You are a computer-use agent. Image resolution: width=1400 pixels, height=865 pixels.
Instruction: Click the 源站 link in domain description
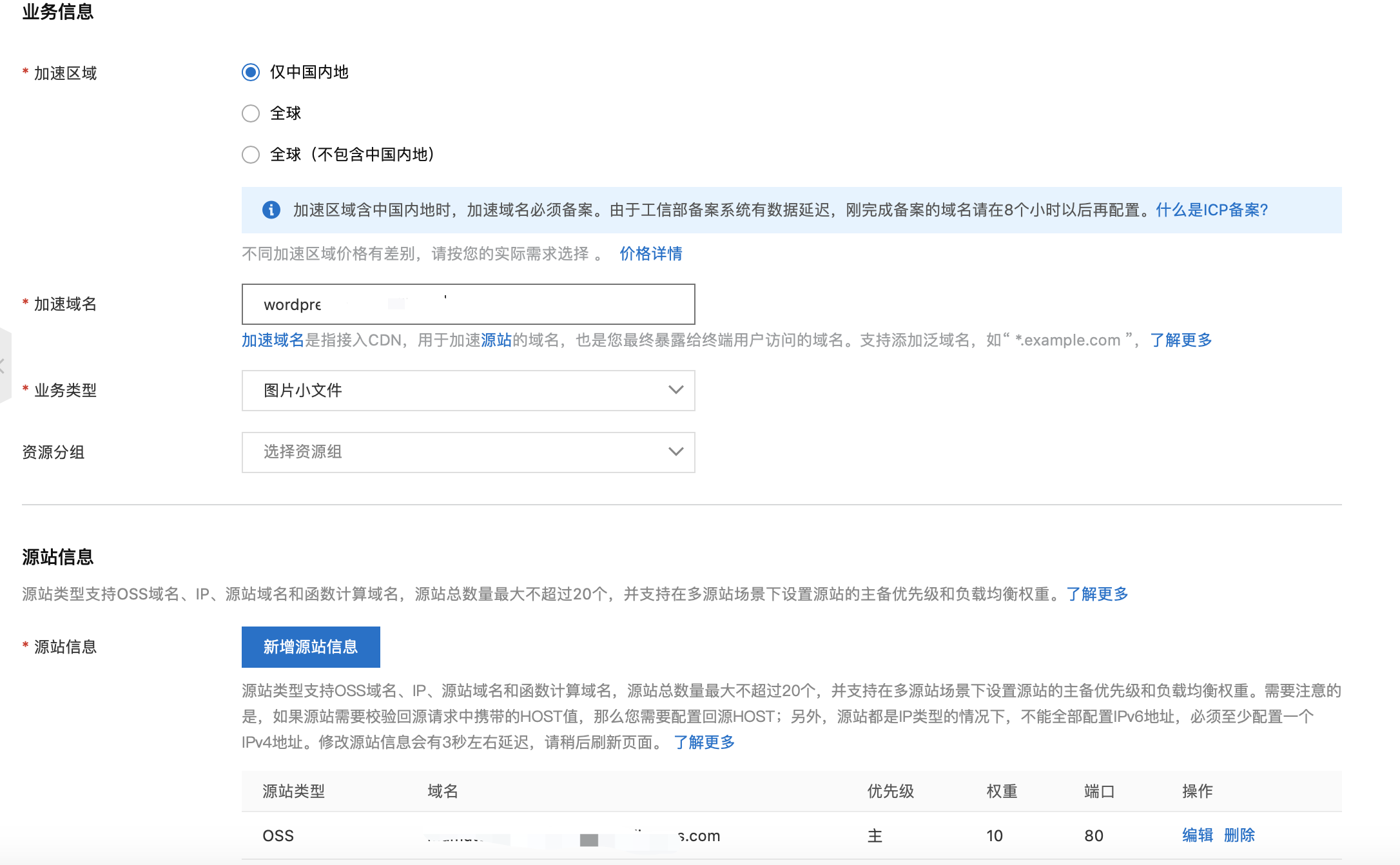[x=496, y=340]
